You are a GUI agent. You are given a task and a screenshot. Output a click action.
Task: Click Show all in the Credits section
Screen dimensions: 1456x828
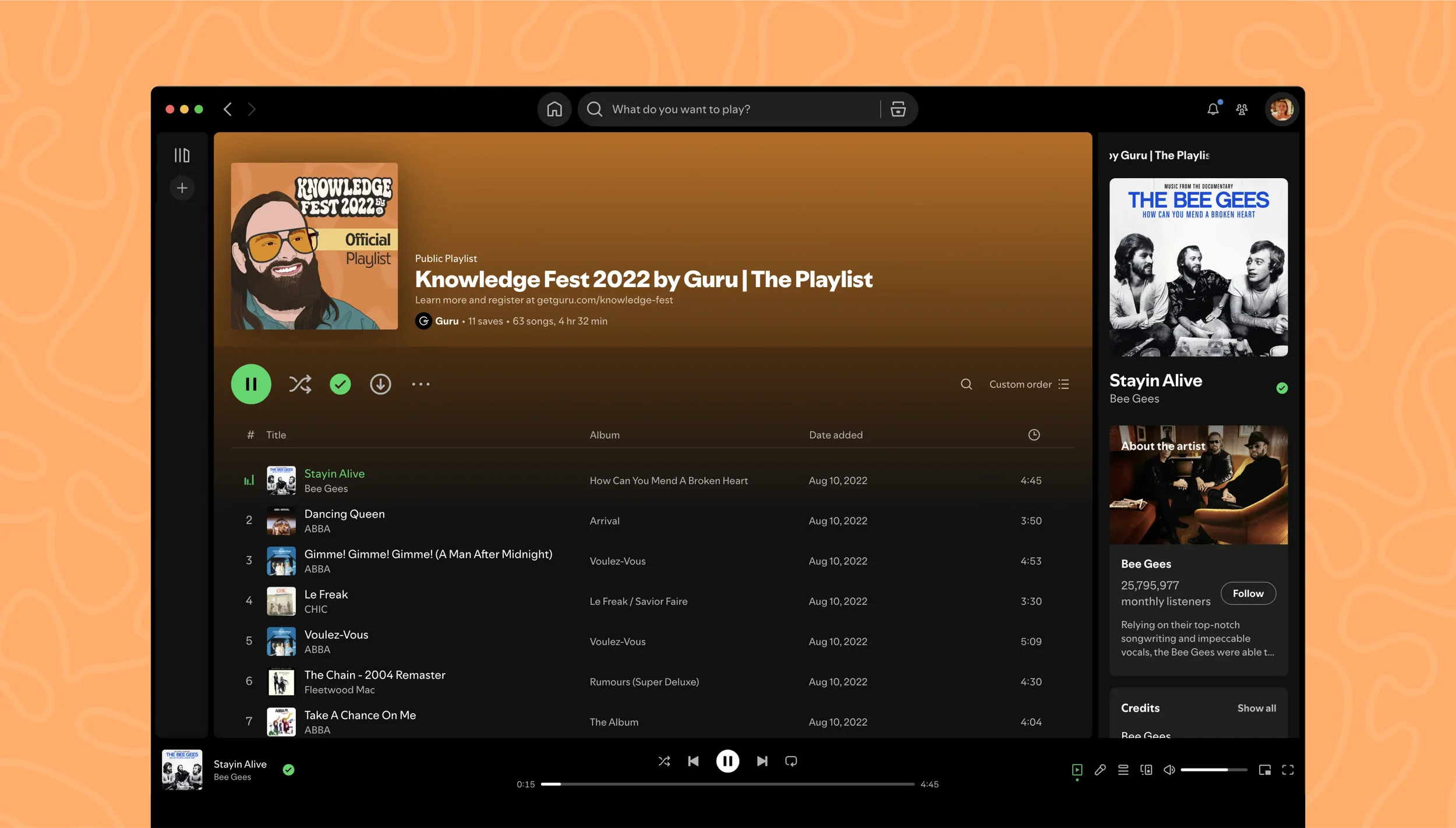pos(1256,708)
